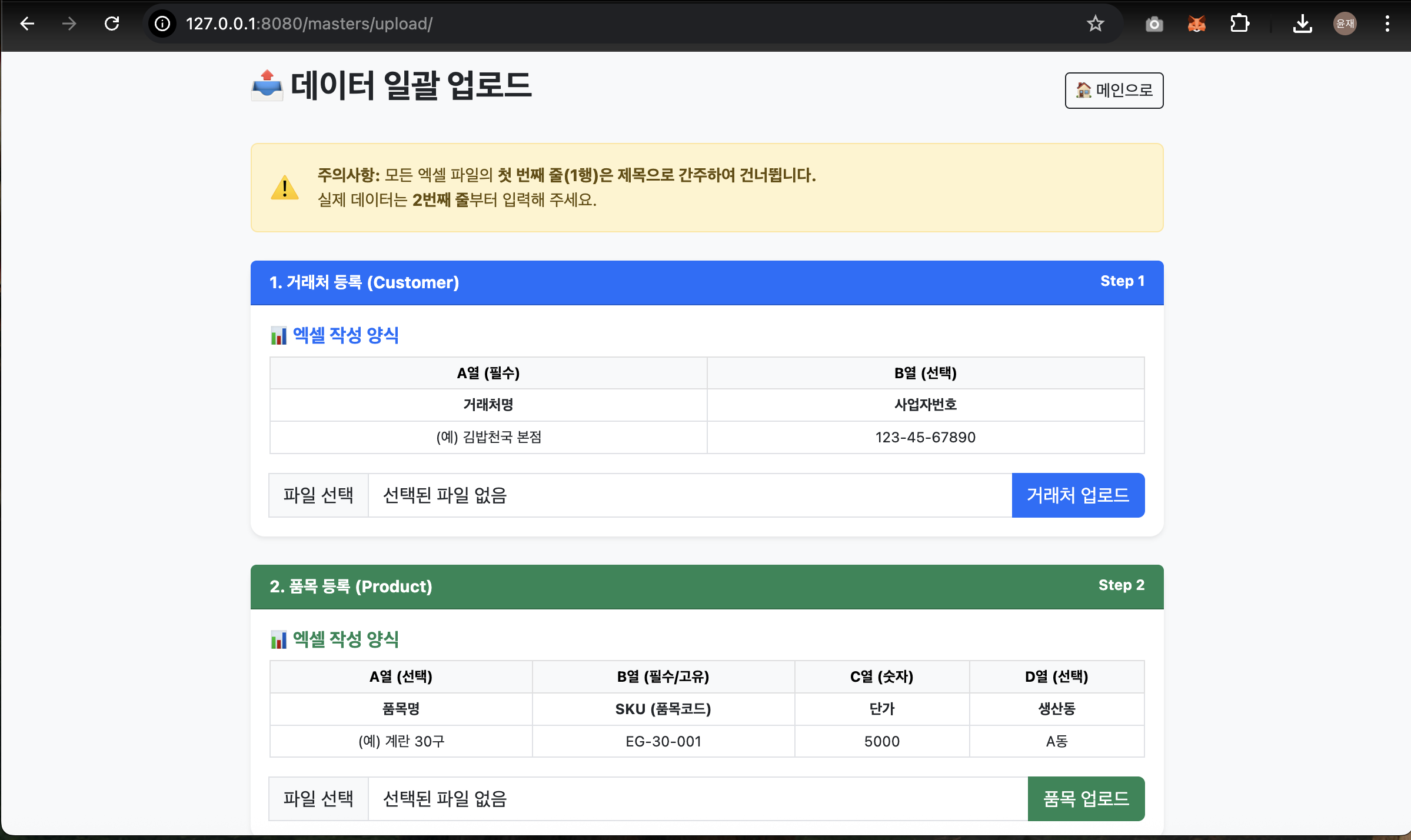1411x840 pixels.
Task: Open the browser three-dot menu
Action: tap(1387, 24)
